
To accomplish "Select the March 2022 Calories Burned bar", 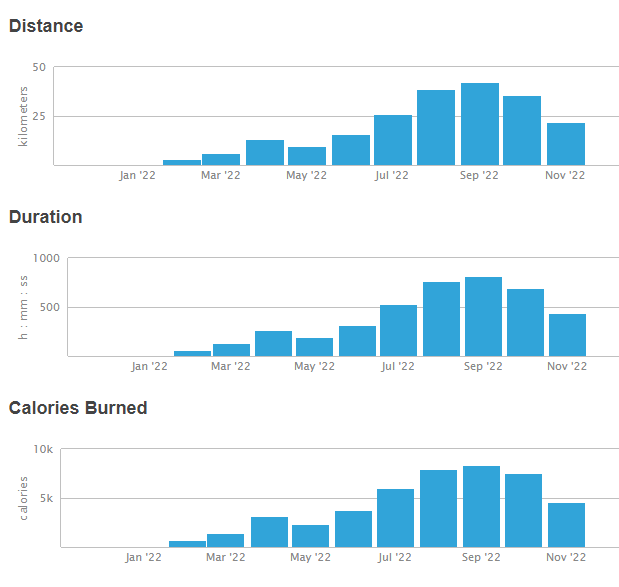I will point(225,541).
